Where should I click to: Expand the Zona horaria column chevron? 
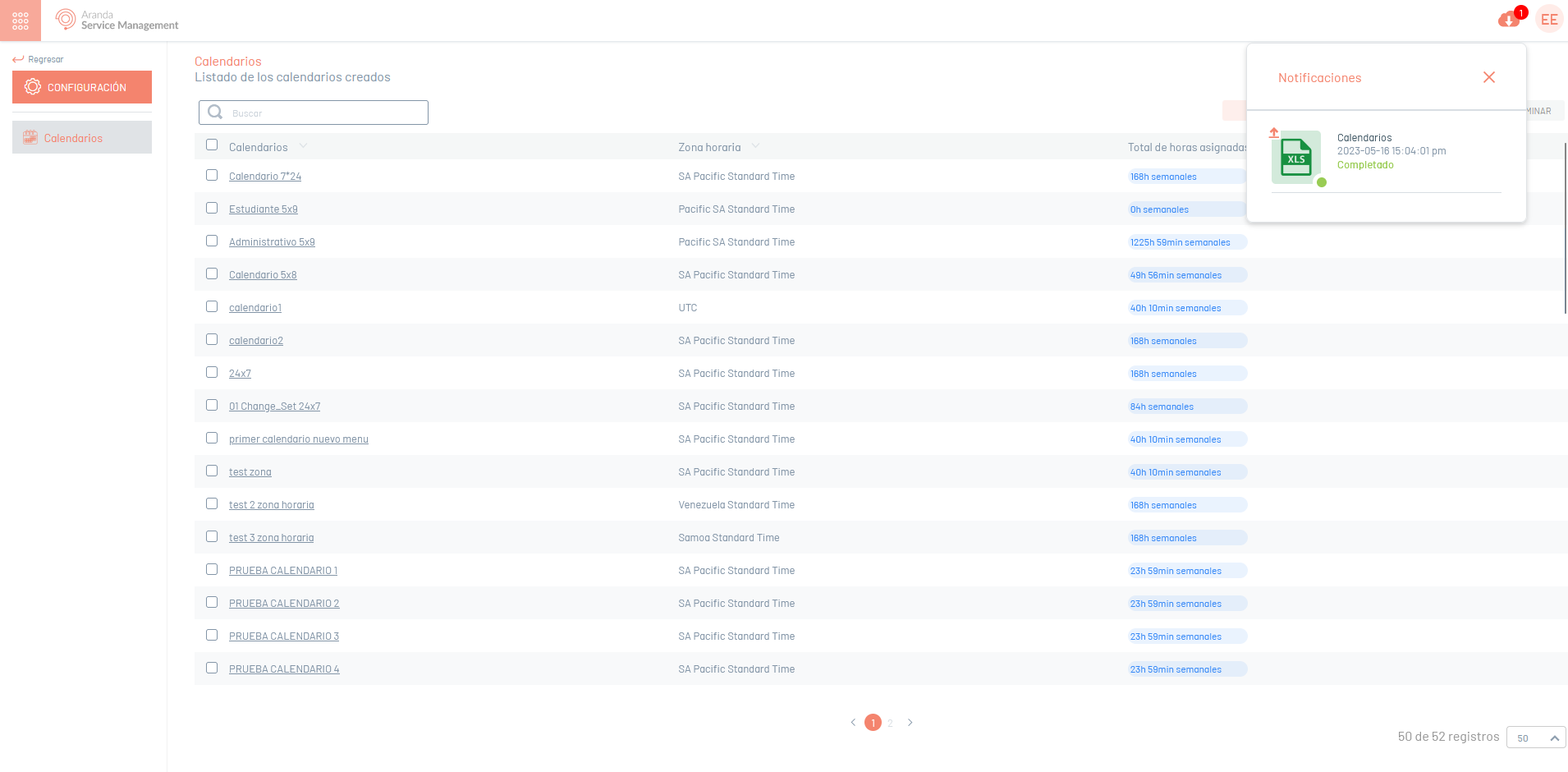point(755,146)
